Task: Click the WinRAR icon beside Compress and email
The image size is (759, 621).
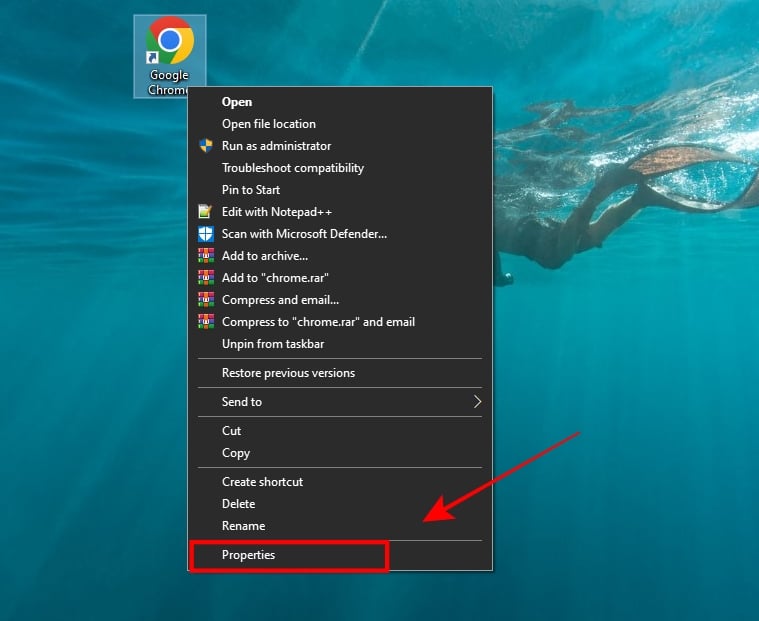Action: (206, 300)
